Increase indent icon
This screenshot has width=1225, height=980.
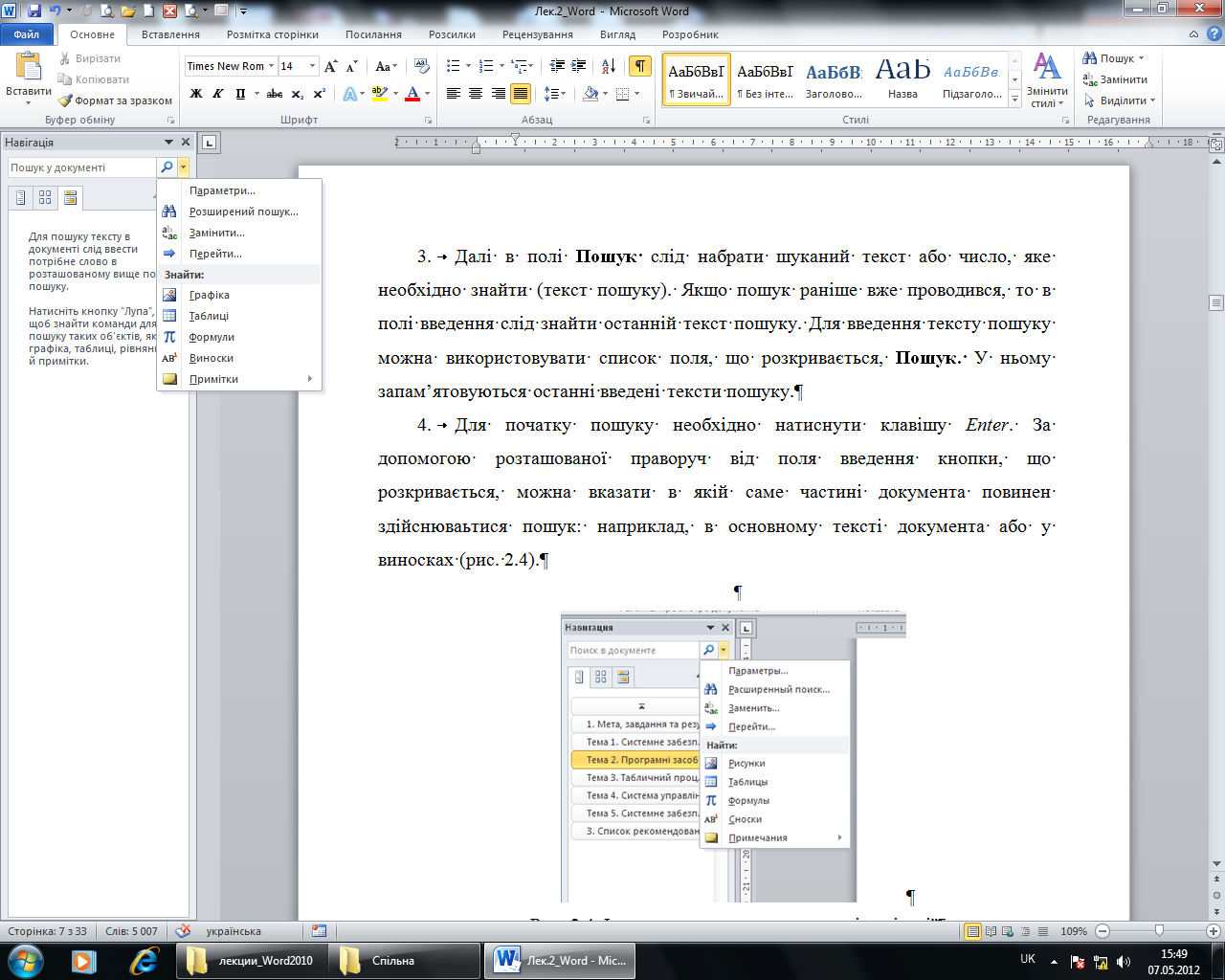click(579, 66)
